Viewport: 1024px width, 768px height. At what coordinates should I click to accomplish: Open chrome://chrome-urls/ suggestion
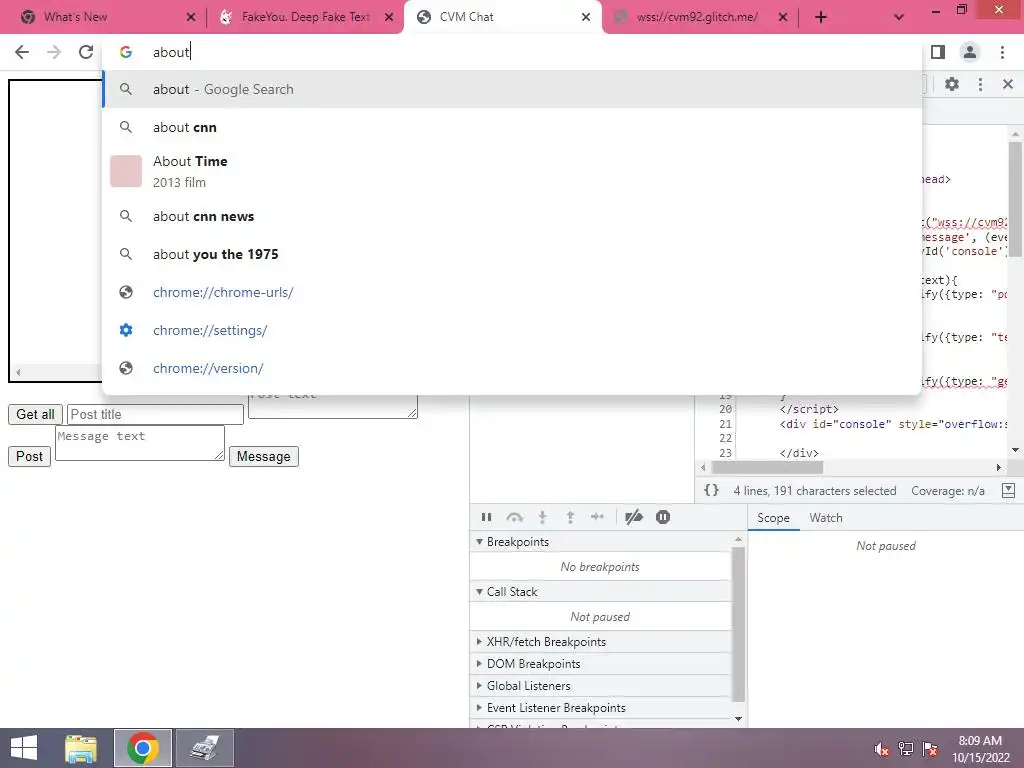pos(512,292)
